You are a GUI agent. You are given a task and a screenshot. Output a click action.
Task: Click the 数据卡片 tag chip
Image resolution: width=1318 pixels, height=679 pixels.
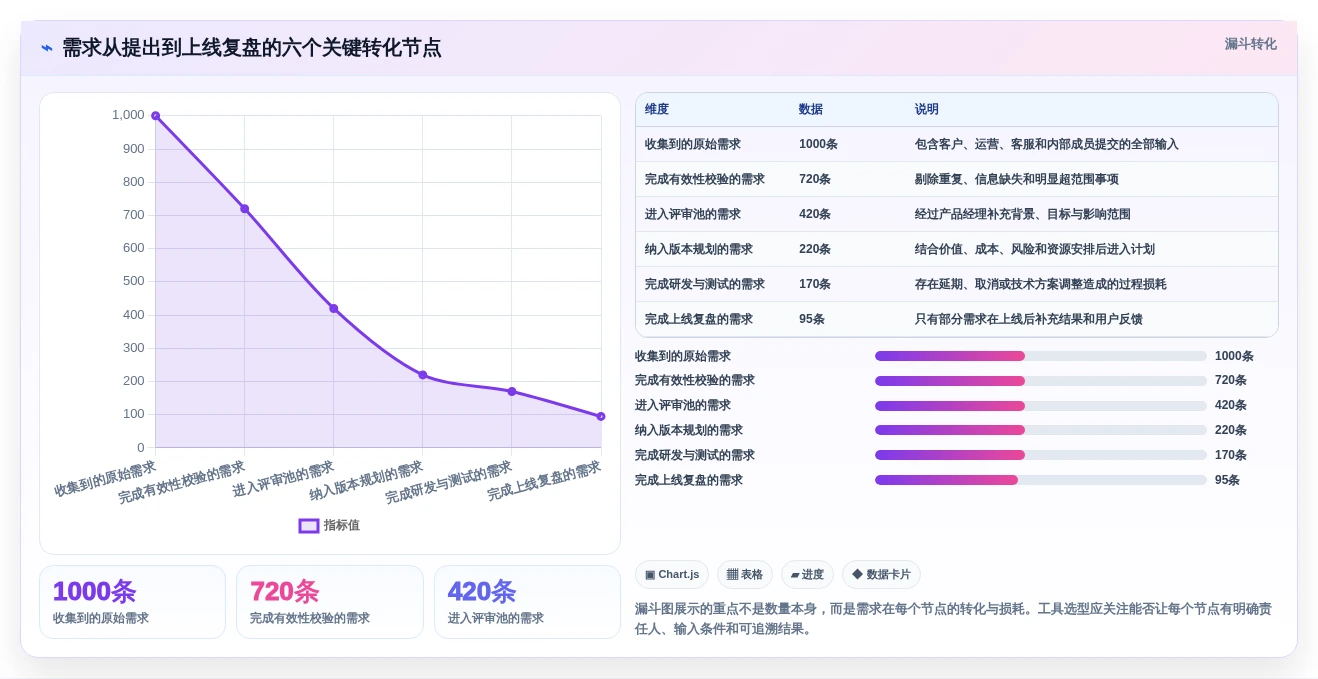pyautogui.click(x=881, y=574)
